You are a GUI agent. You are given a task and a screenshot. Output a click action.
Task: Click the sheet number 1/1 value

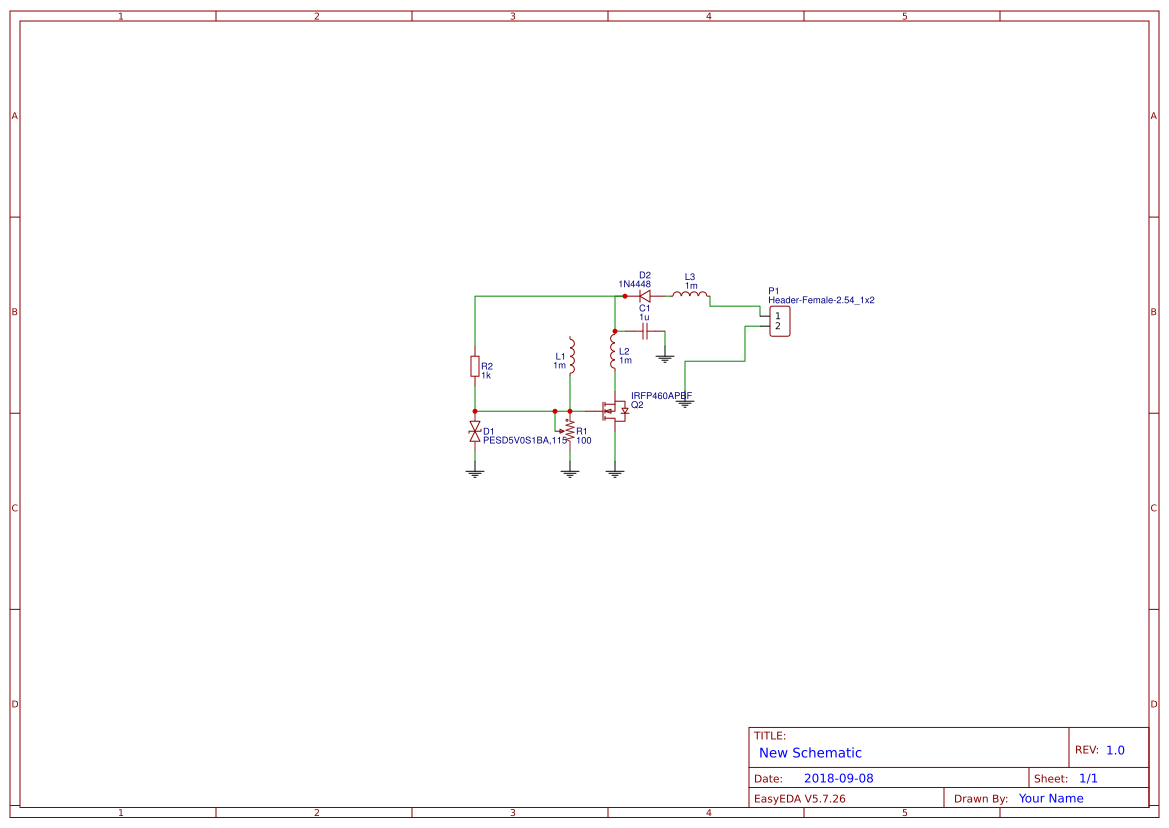[1088, 778]
